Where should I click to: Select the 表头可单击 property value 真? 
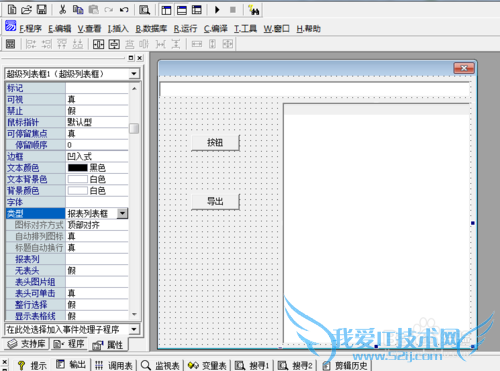tap(97, 293)
